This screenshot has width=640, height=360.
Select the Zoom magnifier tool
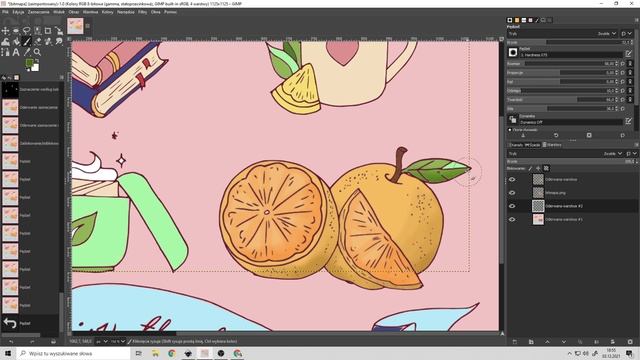(x=37, y=52)
